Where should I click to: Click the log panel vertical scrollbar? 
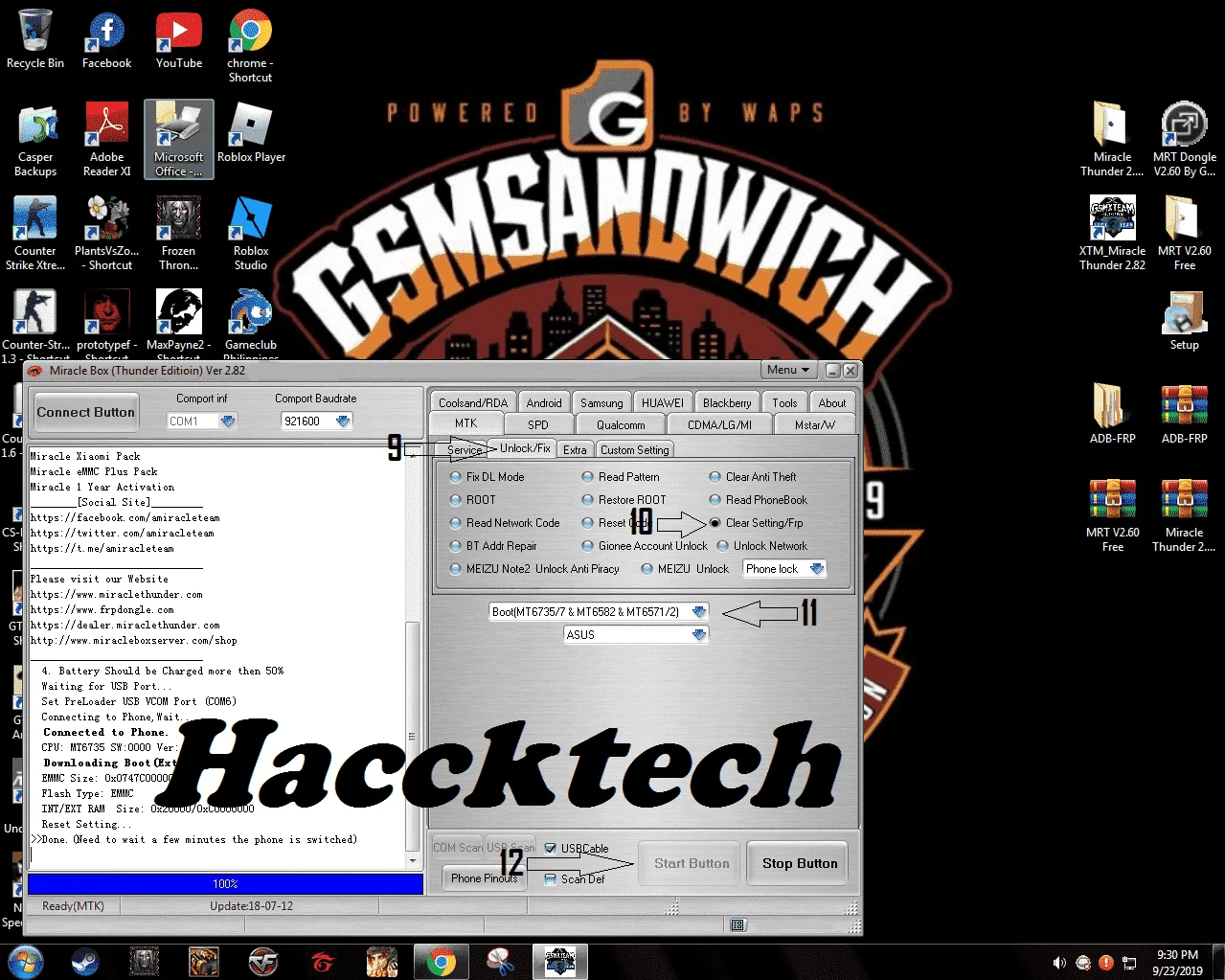coord(413,736)
